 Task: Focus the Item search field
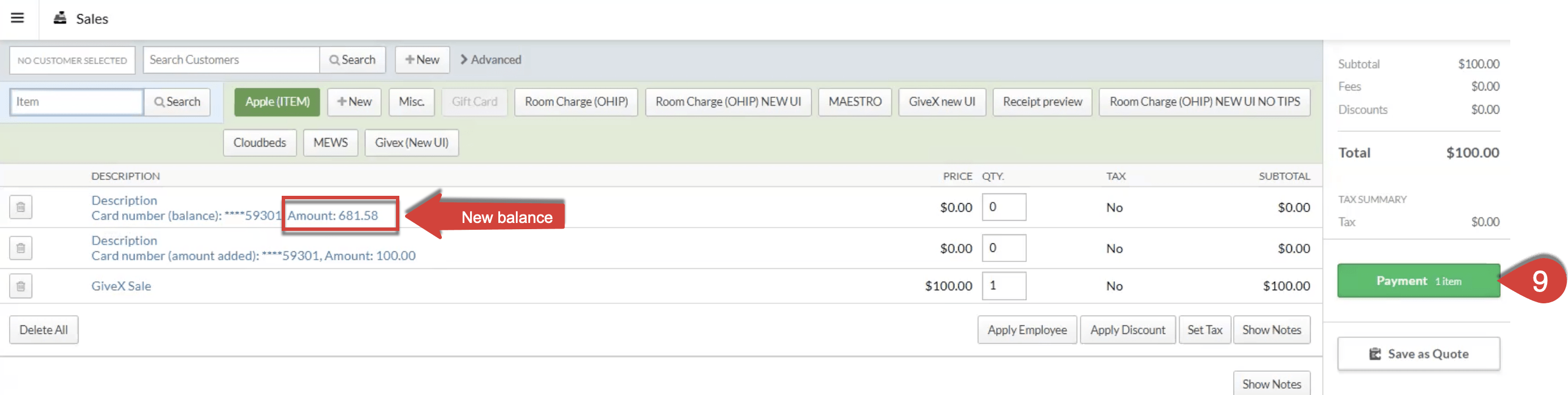[x=77, y=102]
